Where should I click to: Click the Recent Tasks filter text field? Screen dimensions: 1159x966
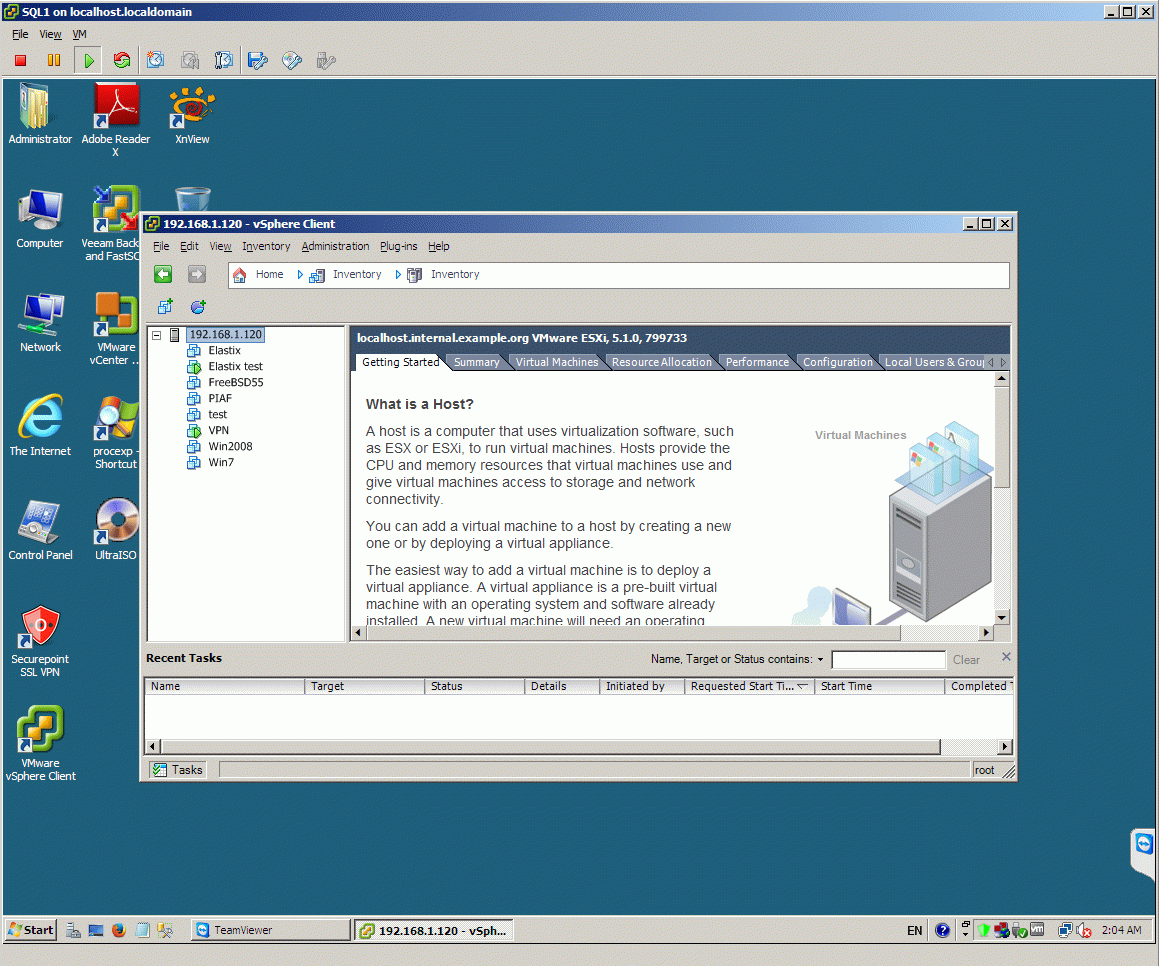(x=888, y=659)
